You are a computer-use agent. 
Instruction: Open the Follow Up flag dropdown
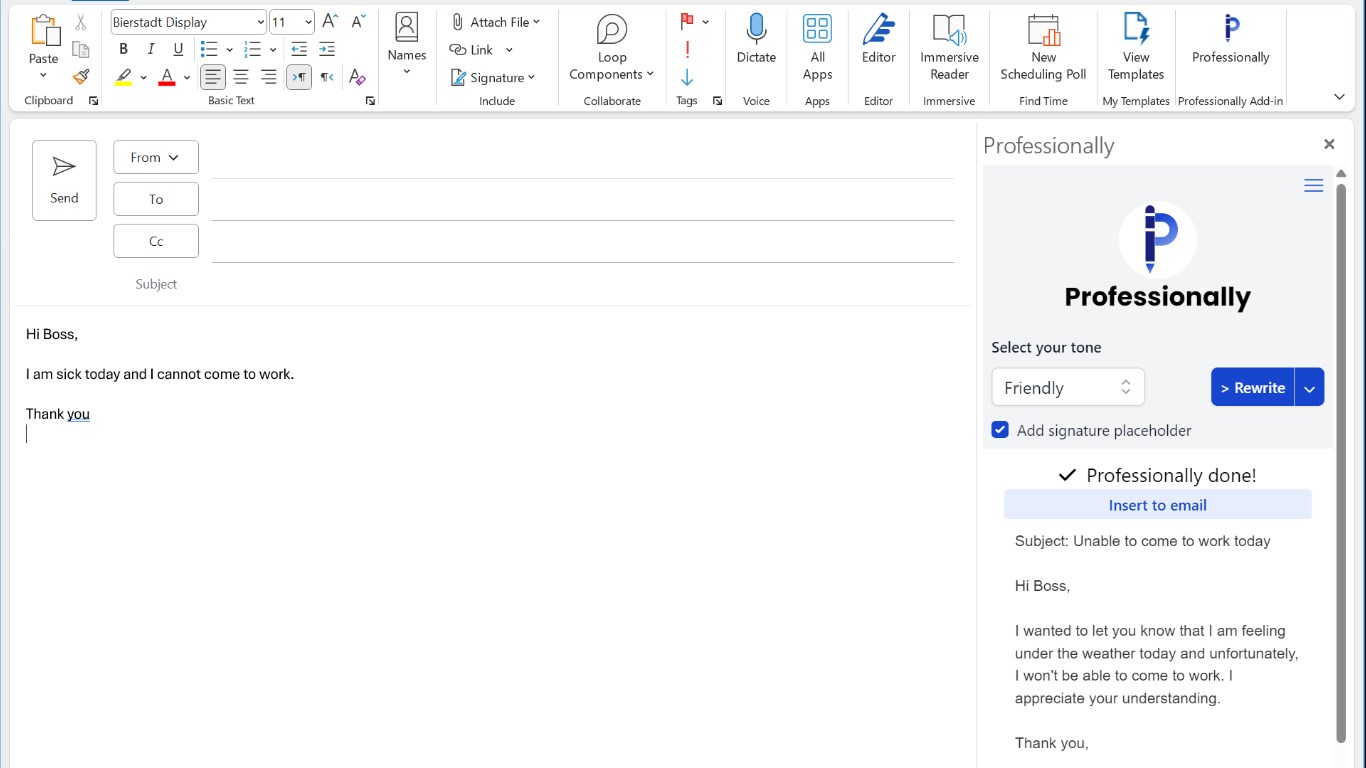click(x=706, y=21)
